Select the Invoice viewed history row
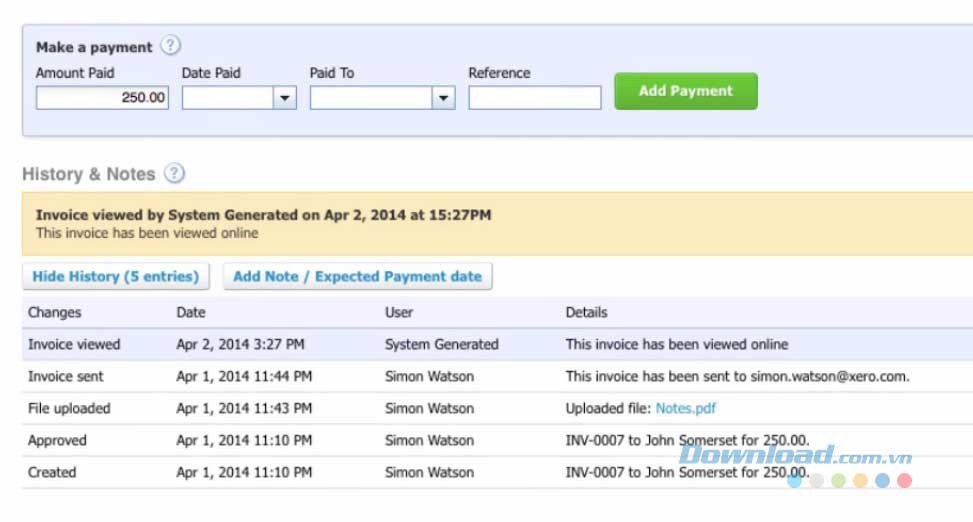Screen dimensions: 973x522 [x=74, y=344]
